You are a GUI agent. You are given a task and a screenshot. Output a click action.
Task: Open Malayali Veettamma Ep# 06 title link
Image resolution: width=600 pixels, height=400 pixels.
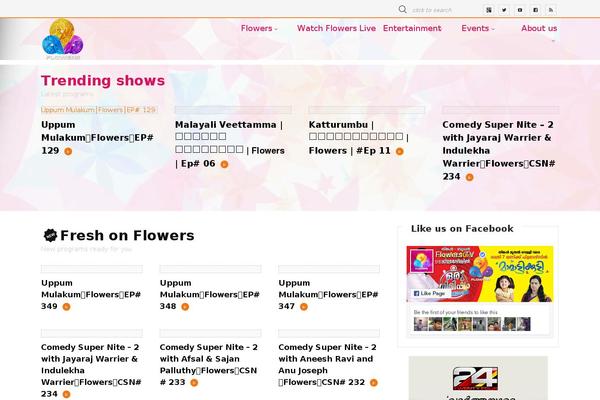pyautogui.click(x=230, y=144)
